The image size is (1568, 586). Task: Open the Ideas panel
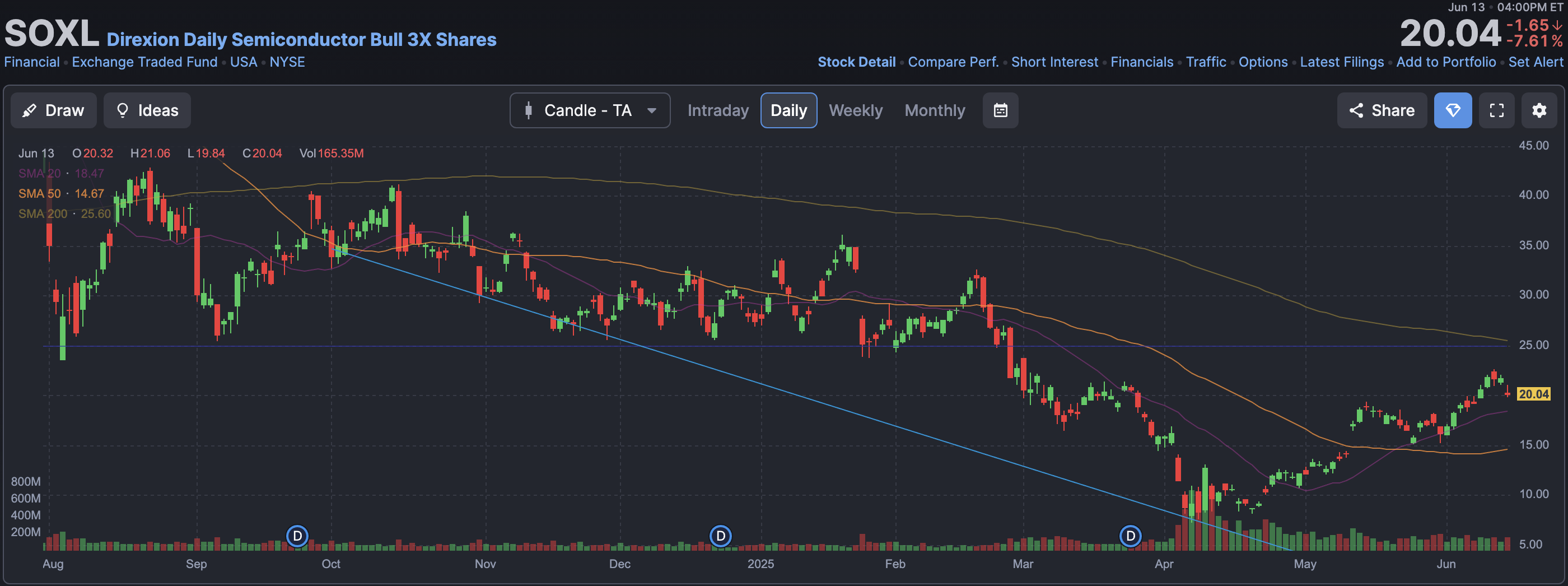tap(147, 110)
